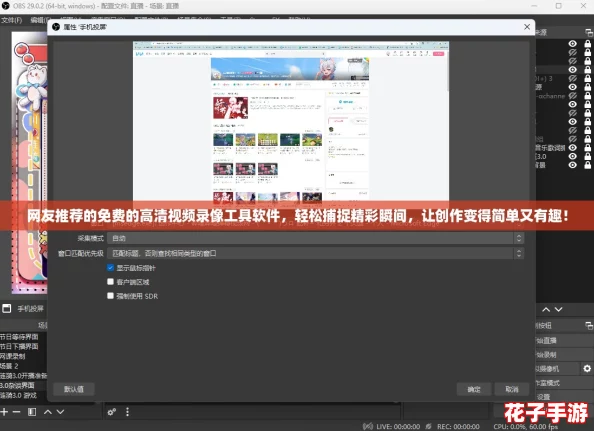Toggle visibility of the 3.0 source row
This screenshot has width=594, height=431.
click(x=572, y=156)
